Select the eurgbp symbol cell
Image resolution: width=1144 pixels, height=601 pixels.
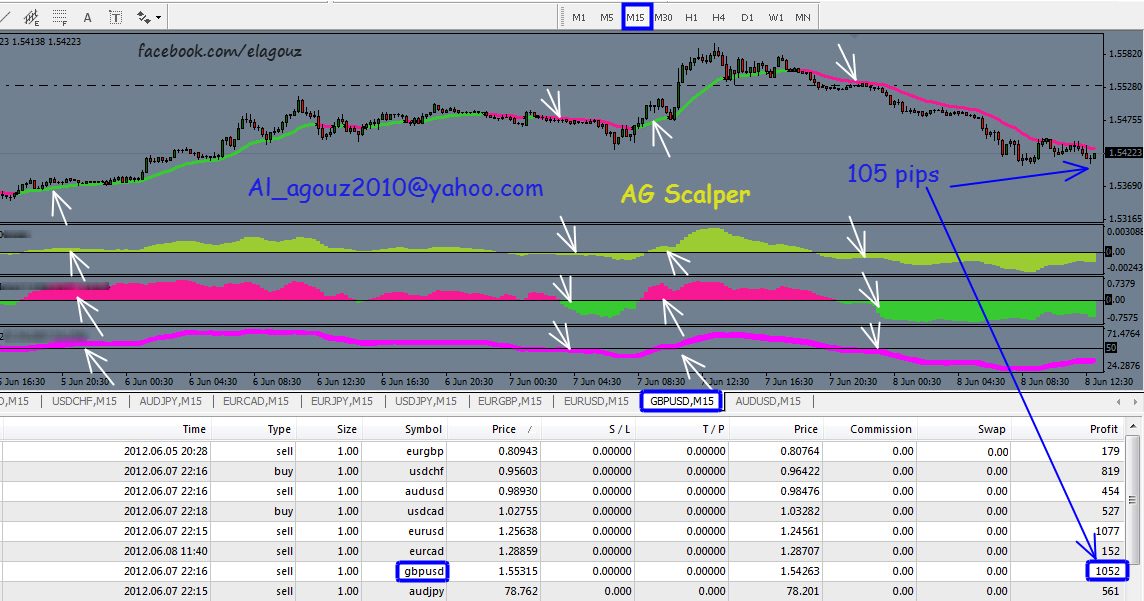[425, 451]
